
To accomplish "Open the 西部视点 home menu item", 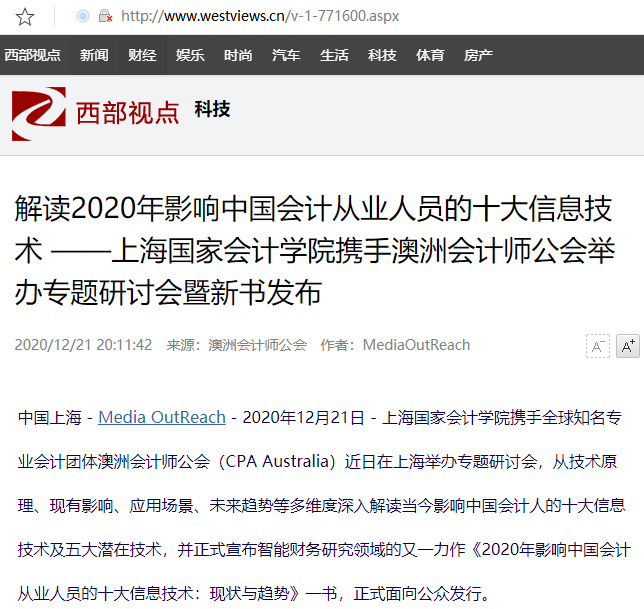I will (32, 55).
